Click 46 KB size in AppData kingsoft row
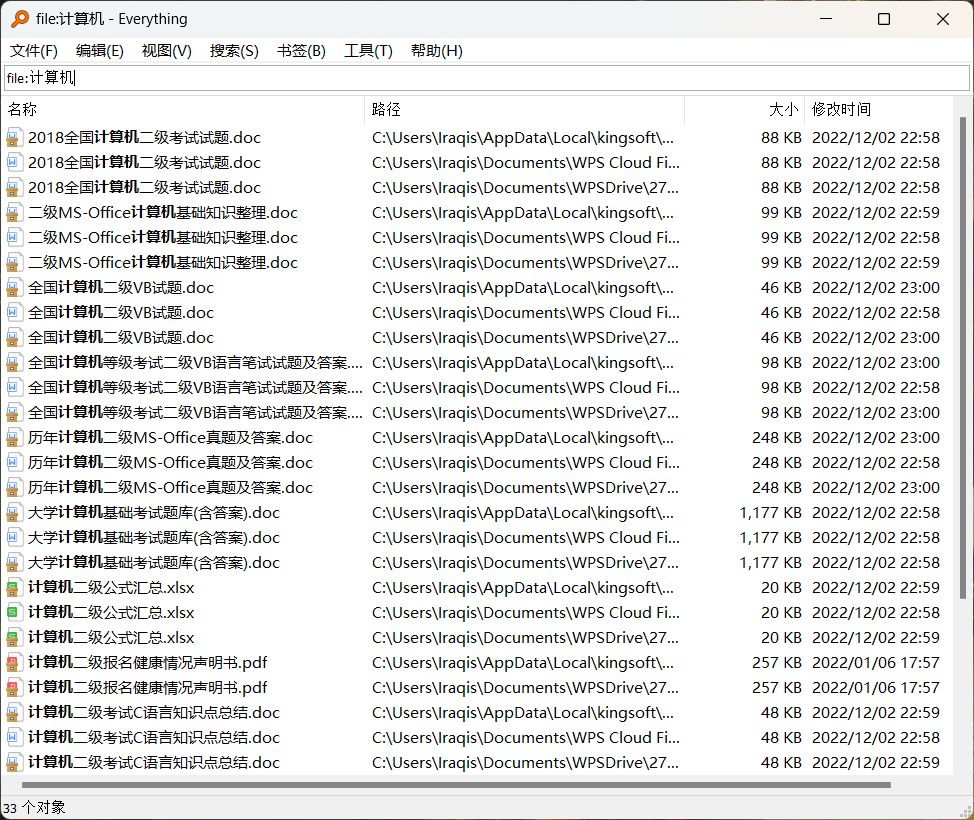974x820 pixels. pyautogui.click(x=781, y=288)
